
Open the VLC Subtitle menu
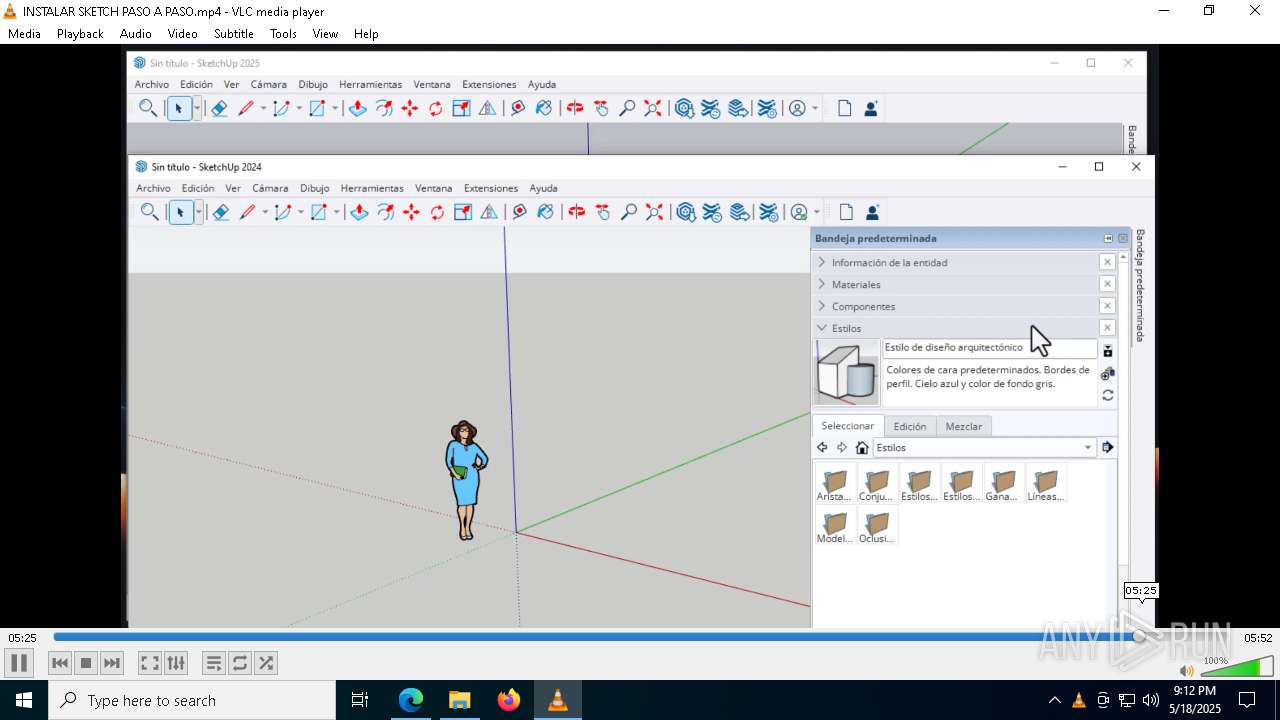tap(233, 33)
